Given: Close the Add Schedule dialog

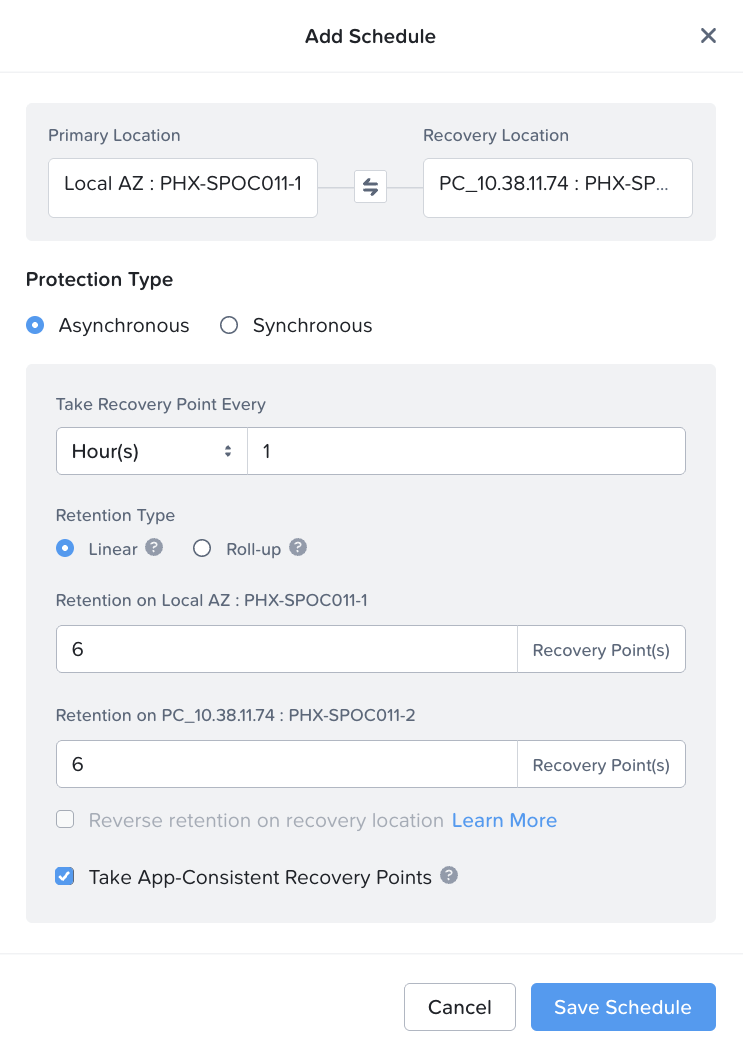Looking at the screenshot, I should tap(708, 36).
